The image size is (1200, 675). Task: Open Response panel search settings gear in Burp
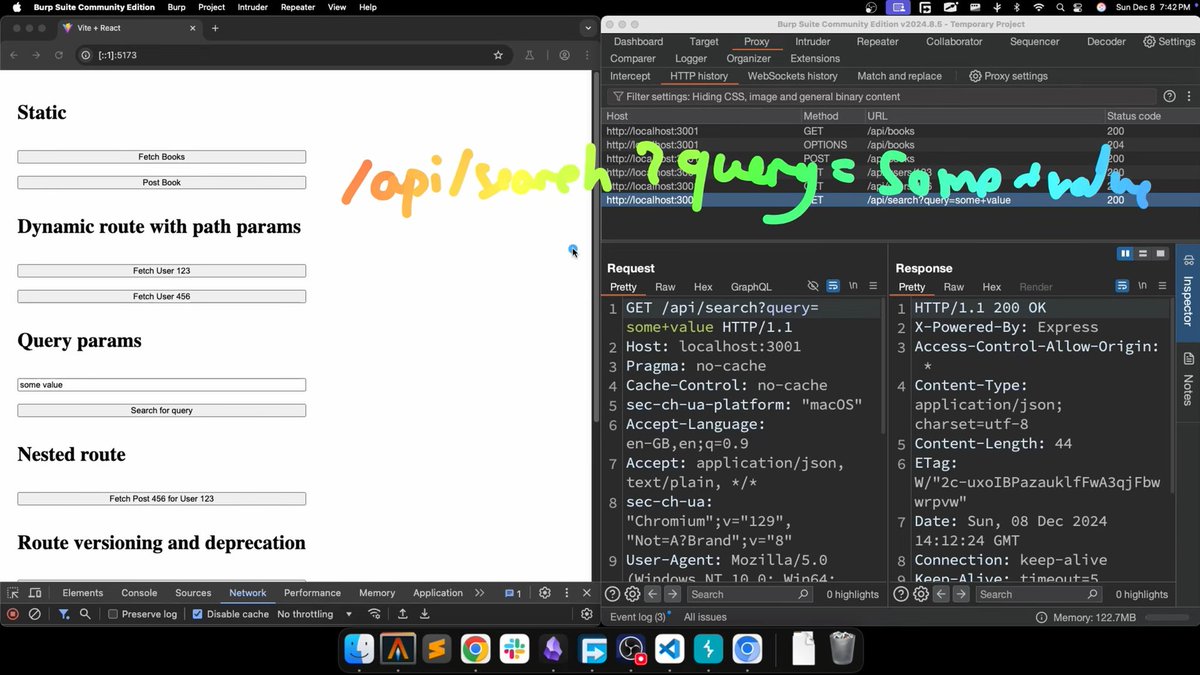pyautogui.click(x=920, y=594)
